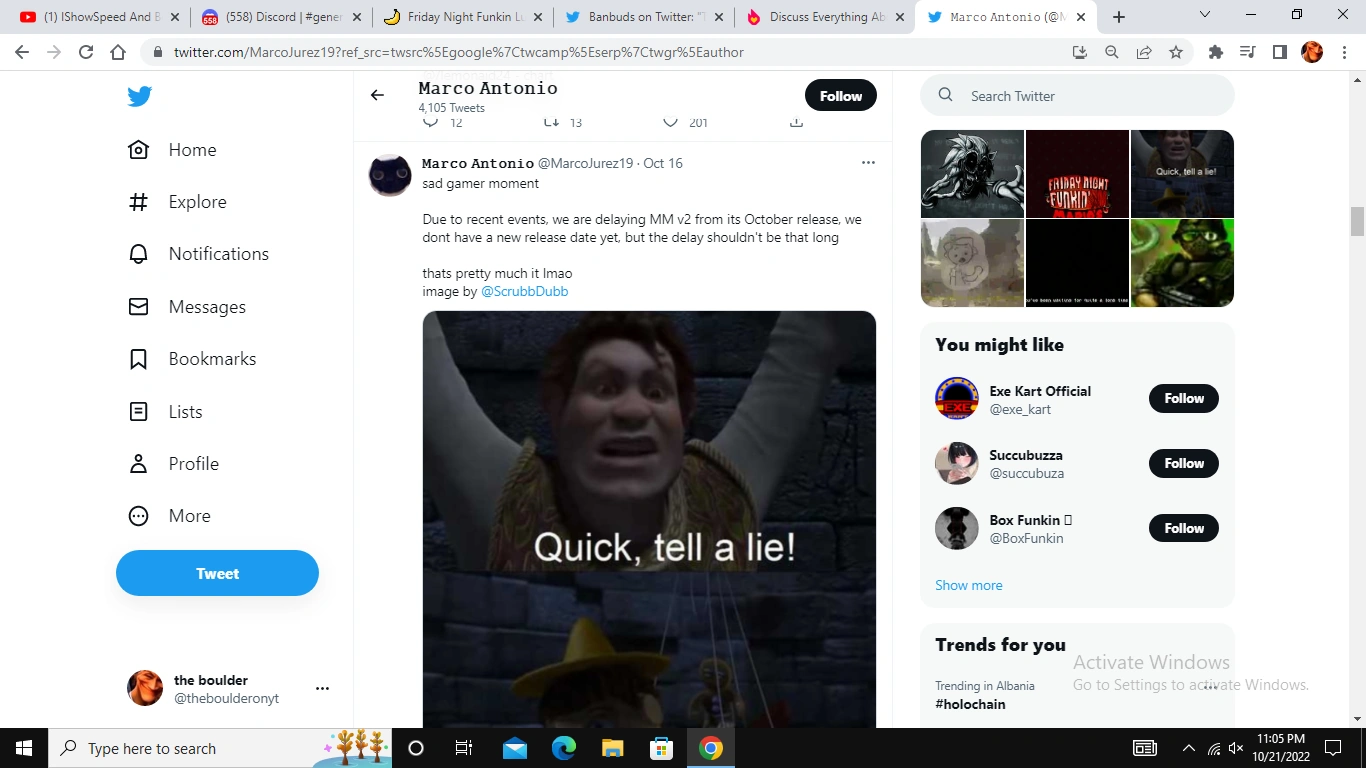Open the #holochain trend
Image resolution: width=1366 pixels, height=768 pixels.
(970, 704)
